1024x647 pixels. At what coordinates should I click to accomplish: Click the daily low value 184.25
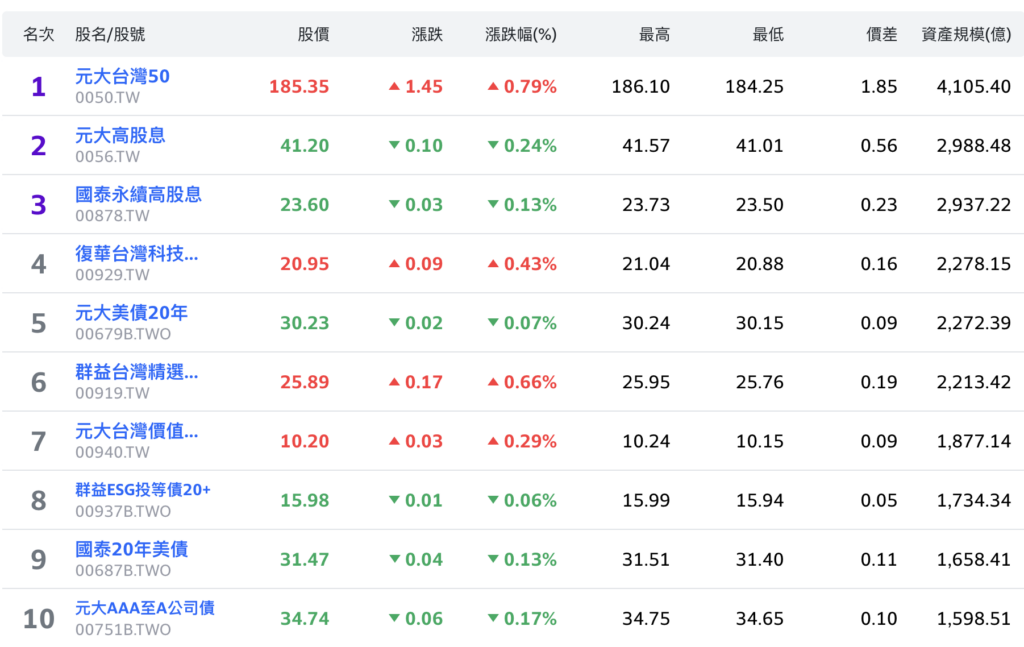coord(754,86)
